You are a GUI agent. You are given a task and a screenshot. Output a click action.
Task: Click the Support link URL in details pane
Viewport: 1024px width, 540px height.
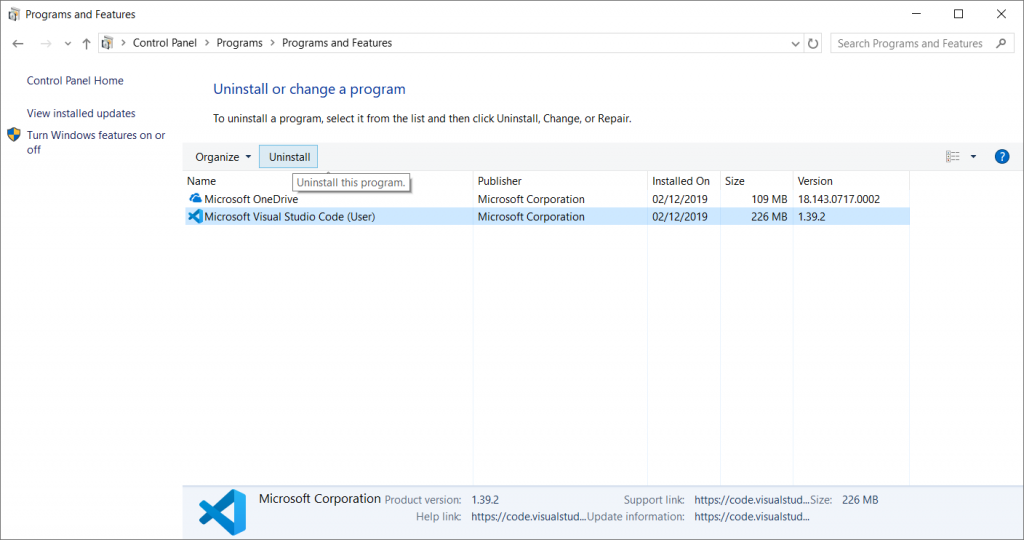point(752,500)
